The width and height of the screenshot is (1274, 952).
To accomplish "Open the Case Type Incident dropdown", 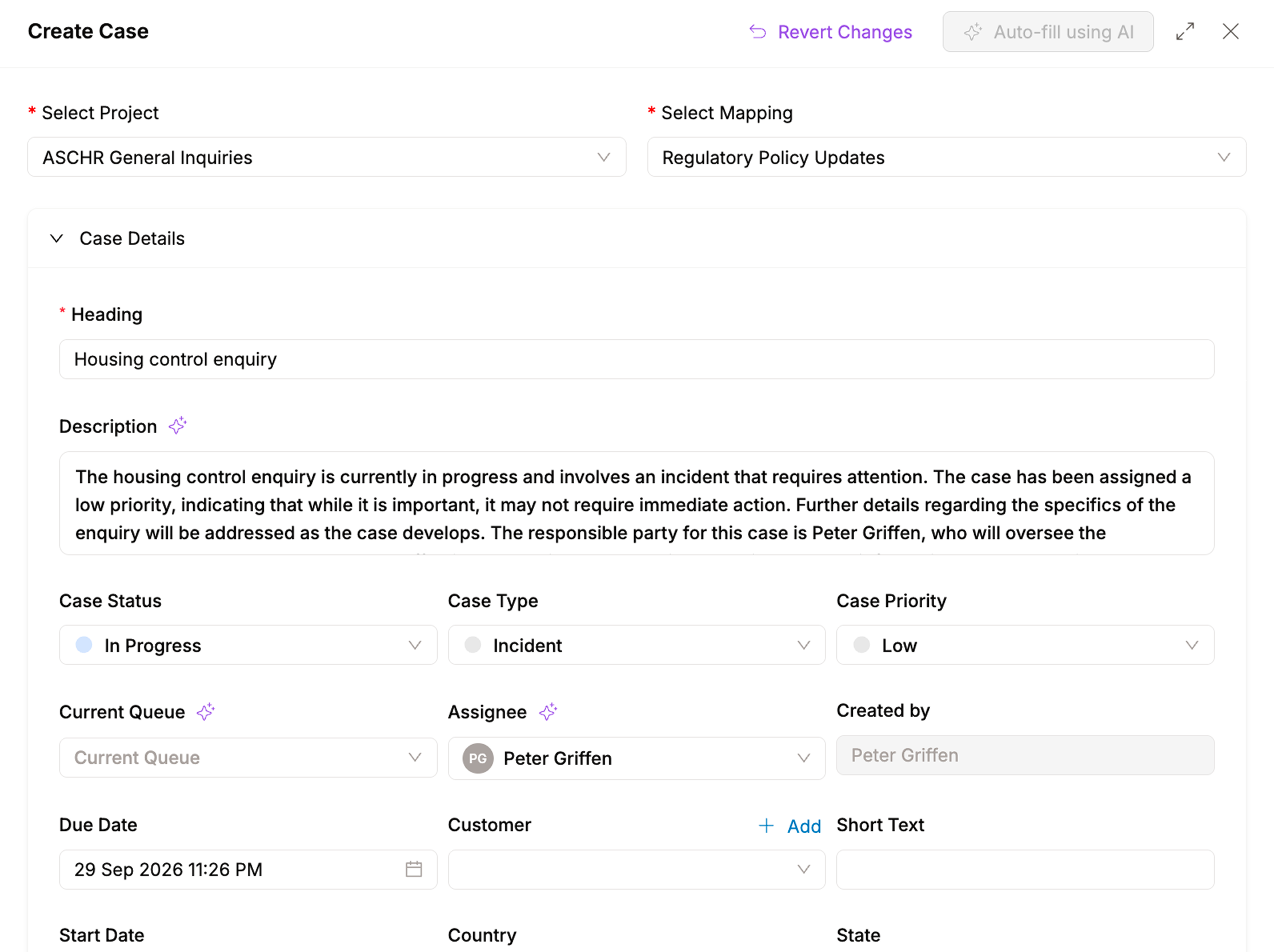I will pyautogui.click(x=637, y=645).
